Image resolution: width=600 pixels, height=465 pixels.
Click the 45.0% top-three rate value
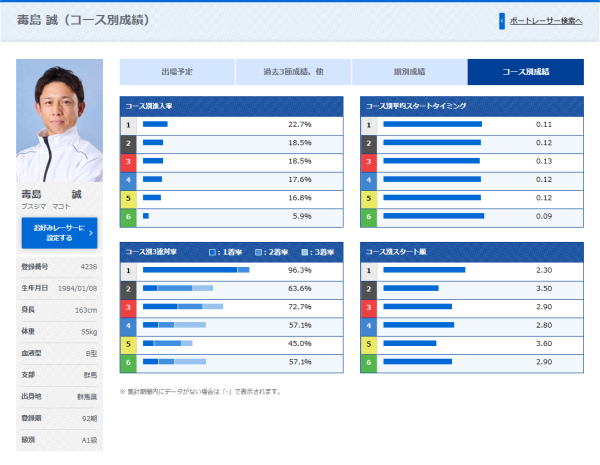(x=300, y=344)
